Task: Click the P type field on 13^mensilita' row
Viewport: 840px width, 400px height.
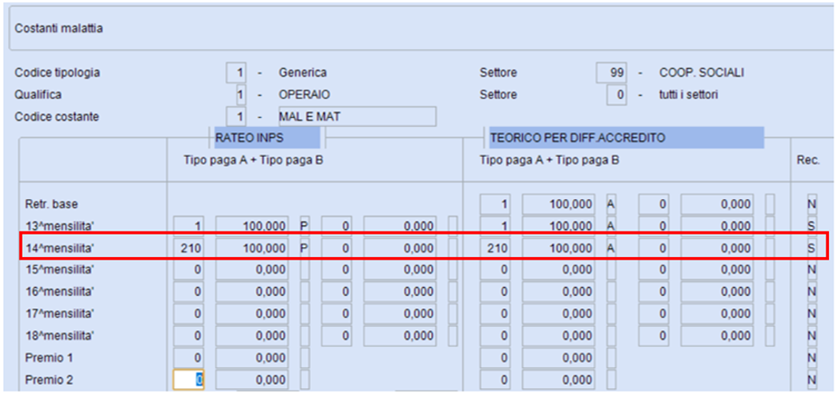Action: point(304,226)
